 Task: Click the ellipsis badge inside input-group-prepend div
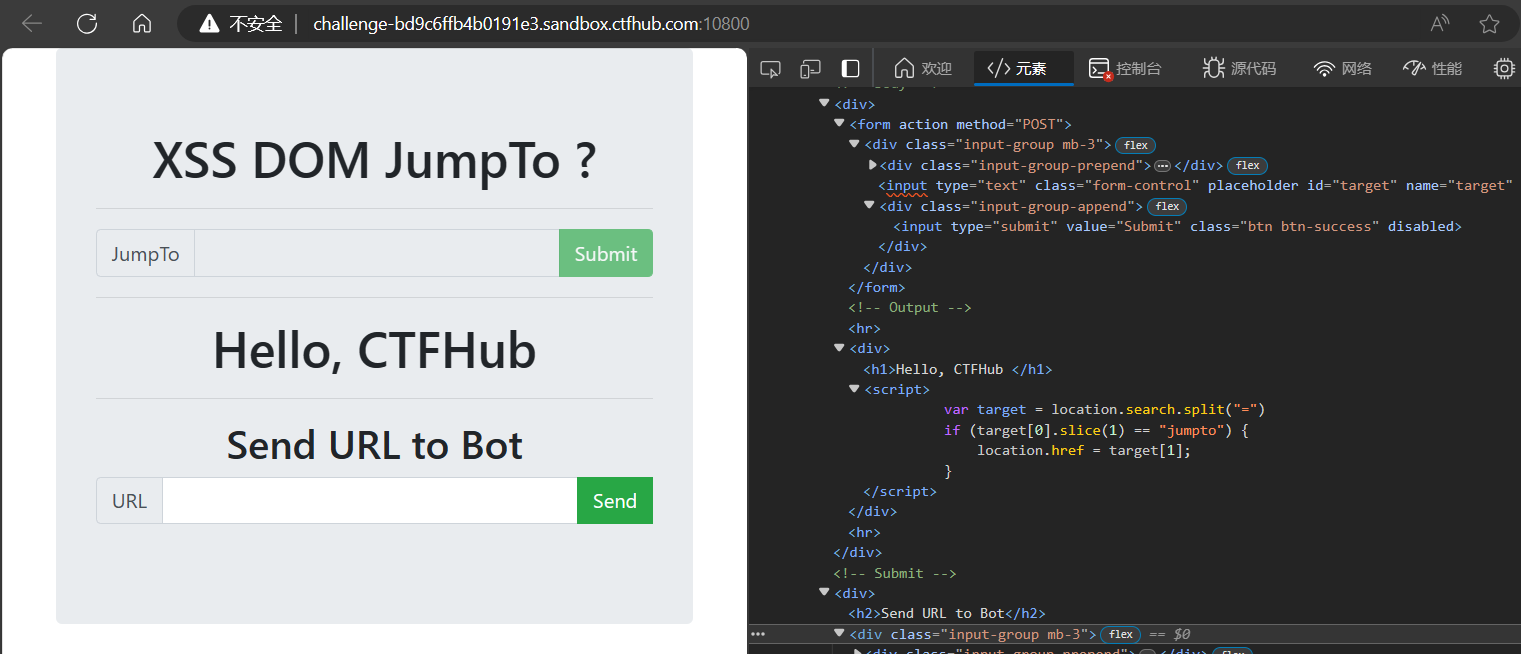click(1162, 165)
